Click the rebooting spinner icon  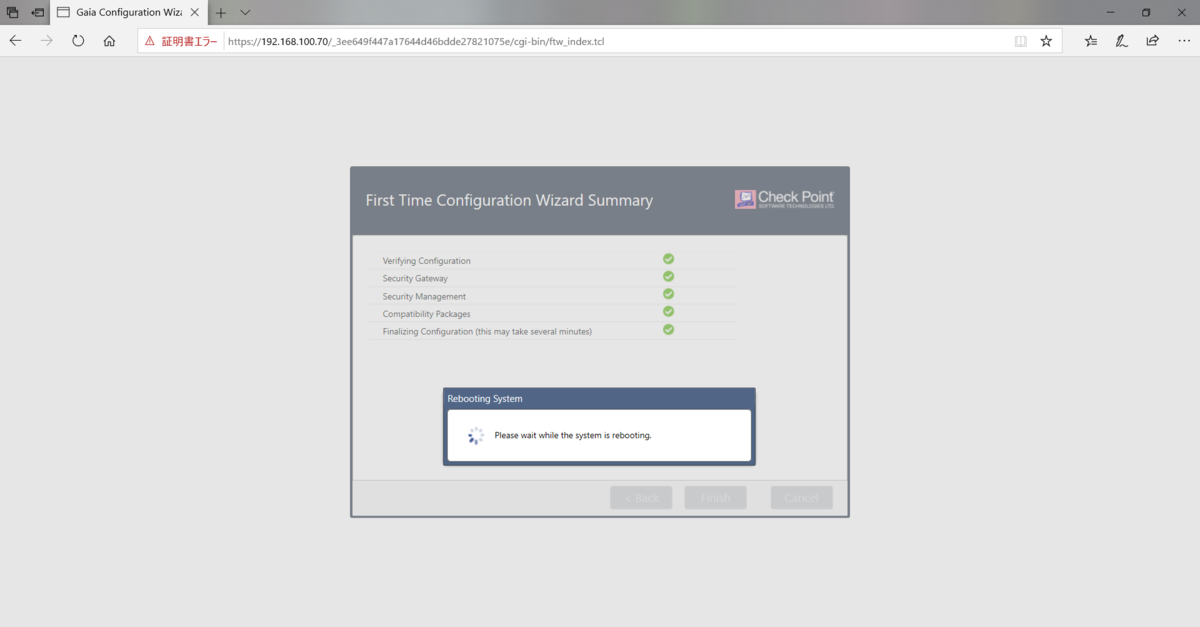476,436
